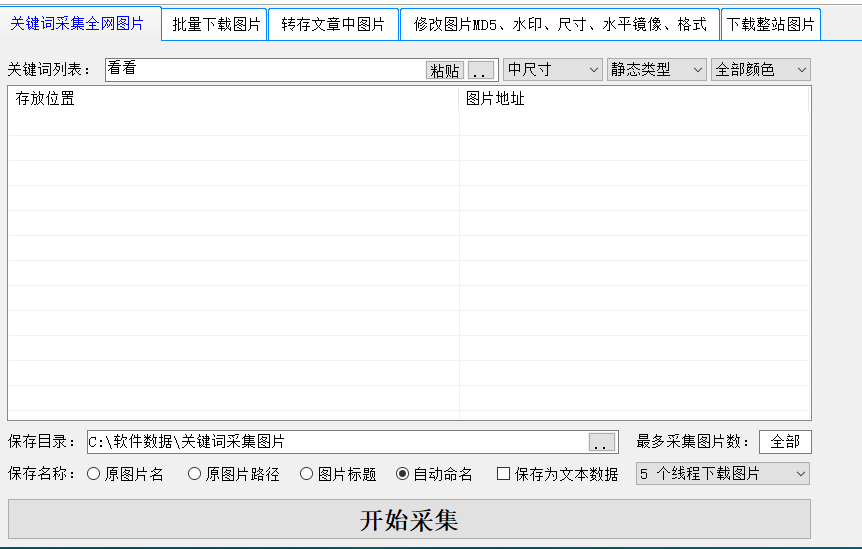
Task: Select the 自动命名 radio option
Action: pos(434,474)
